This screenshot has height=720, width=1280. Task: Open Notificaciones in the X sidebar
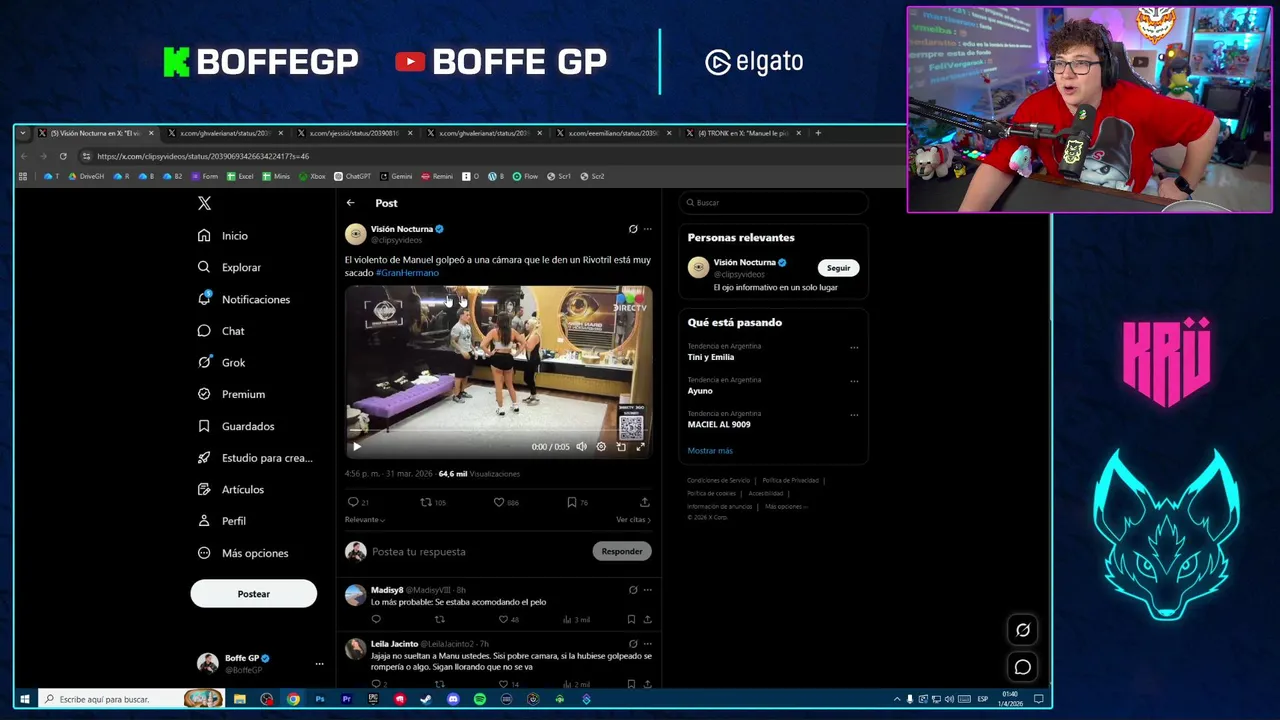tap(244, 299)
